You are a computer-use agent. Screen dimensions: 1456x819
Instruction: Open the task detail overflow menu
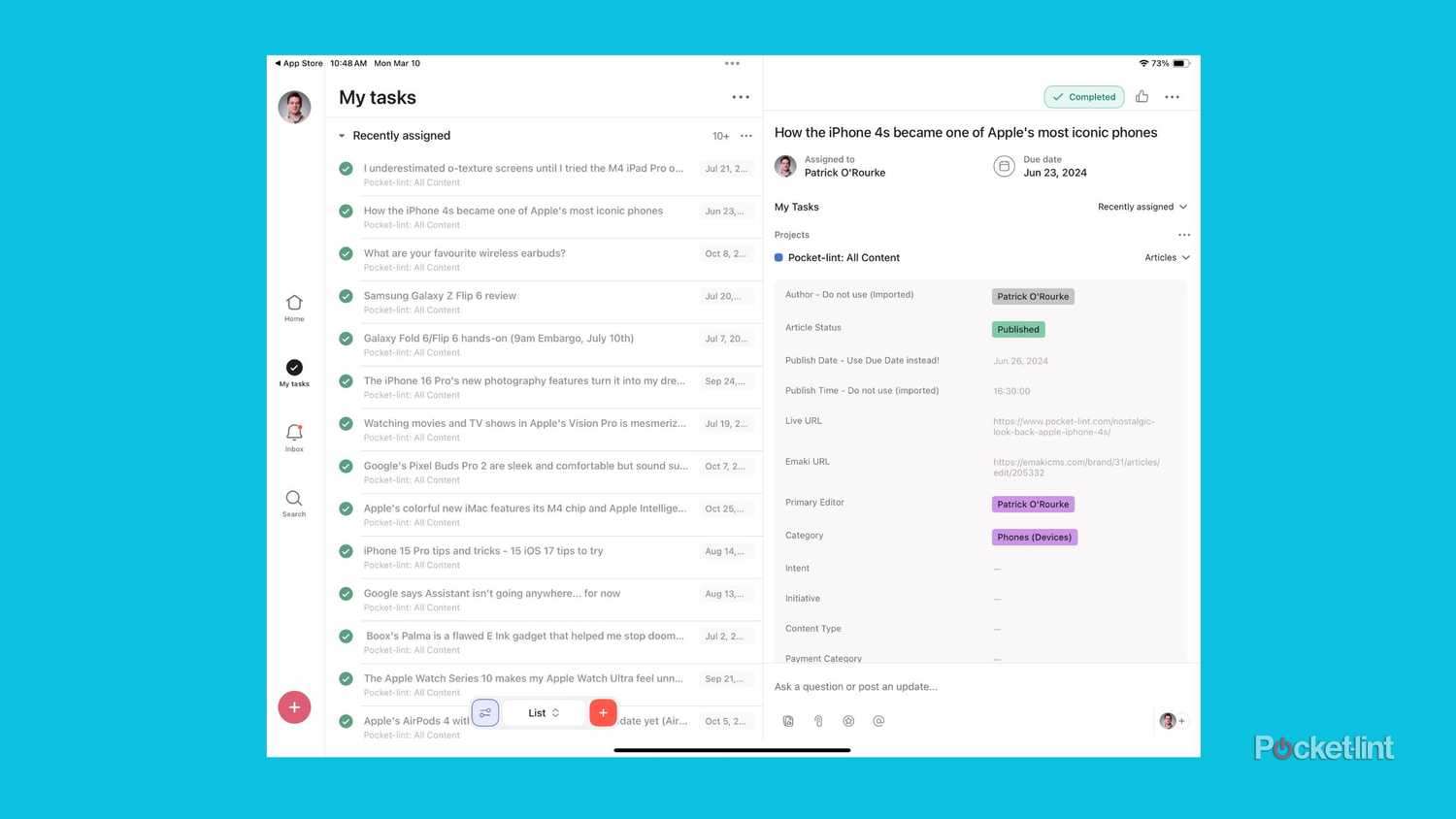(x=1172, y=96)
